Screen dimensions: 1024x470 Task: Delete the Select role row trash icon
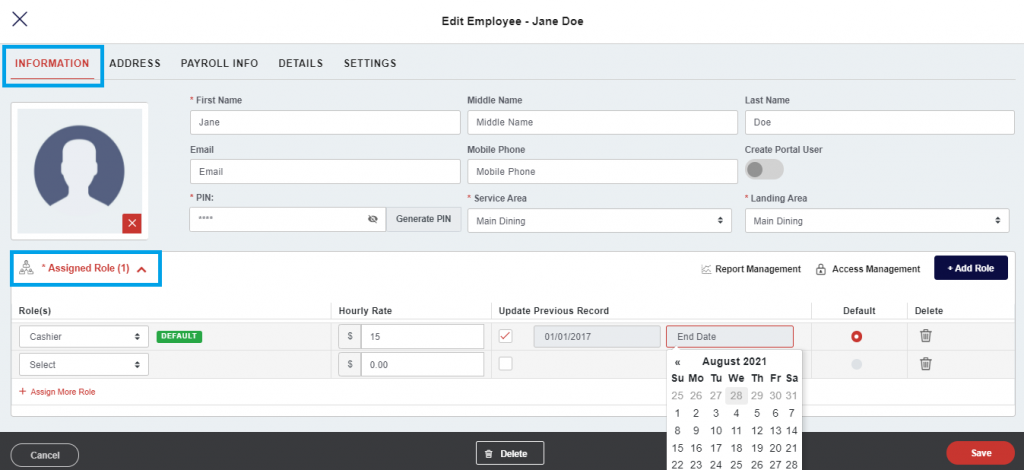point(925,364)
